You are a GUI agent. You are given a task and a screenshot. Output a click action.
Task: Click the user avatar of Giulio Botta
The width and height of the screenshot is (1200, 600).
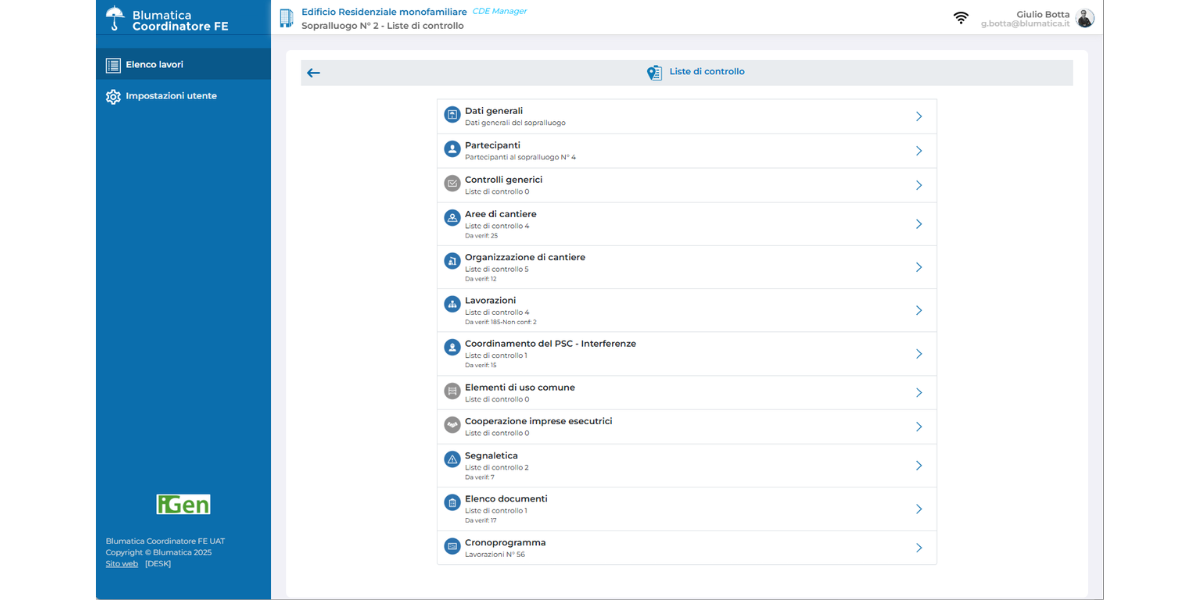coord(1085,18)
